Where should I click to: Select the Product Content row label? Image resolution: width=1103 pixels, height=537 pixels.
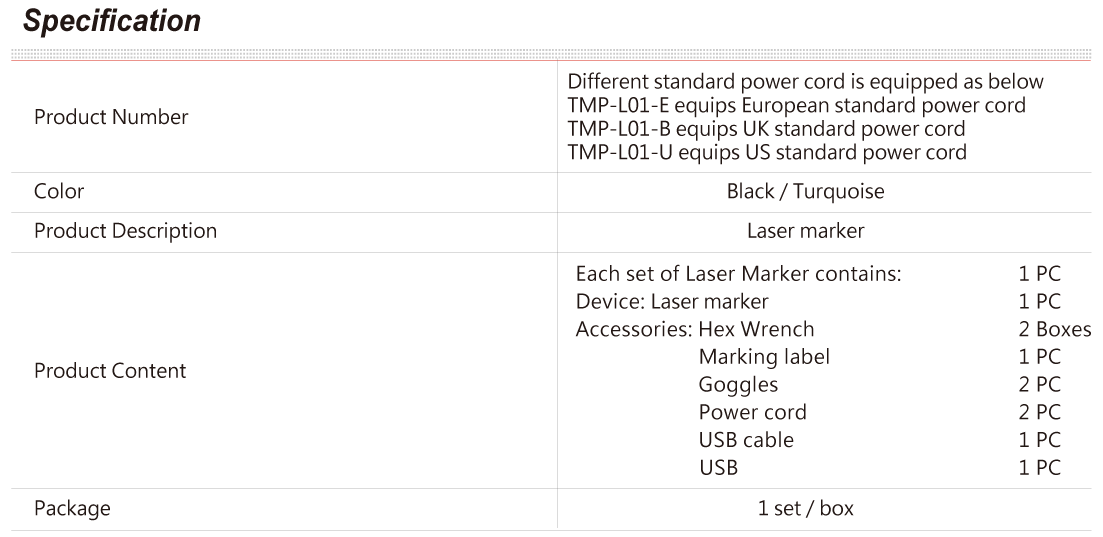(110, 371)
